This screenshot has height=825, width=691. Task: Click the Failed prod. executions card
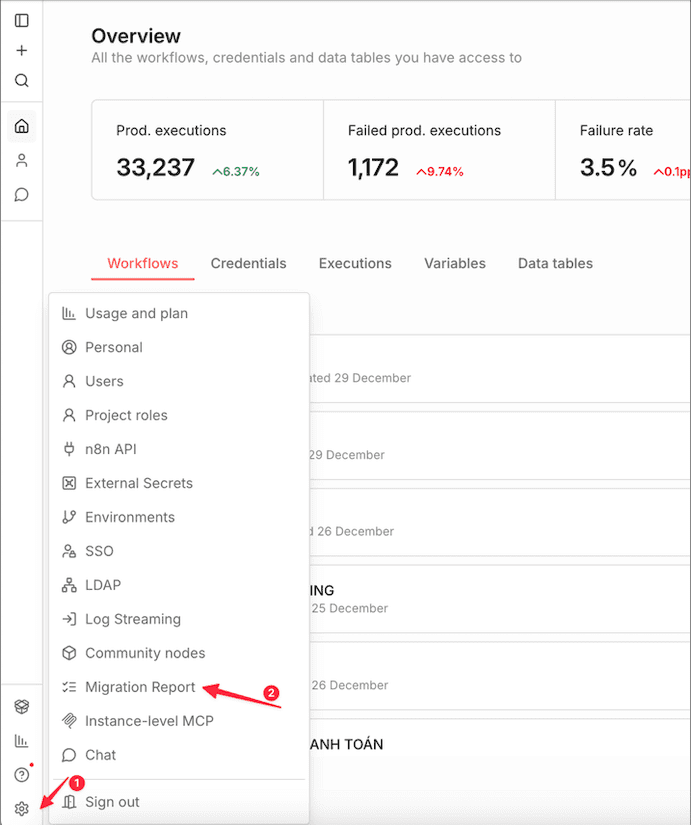pos(438,150)
